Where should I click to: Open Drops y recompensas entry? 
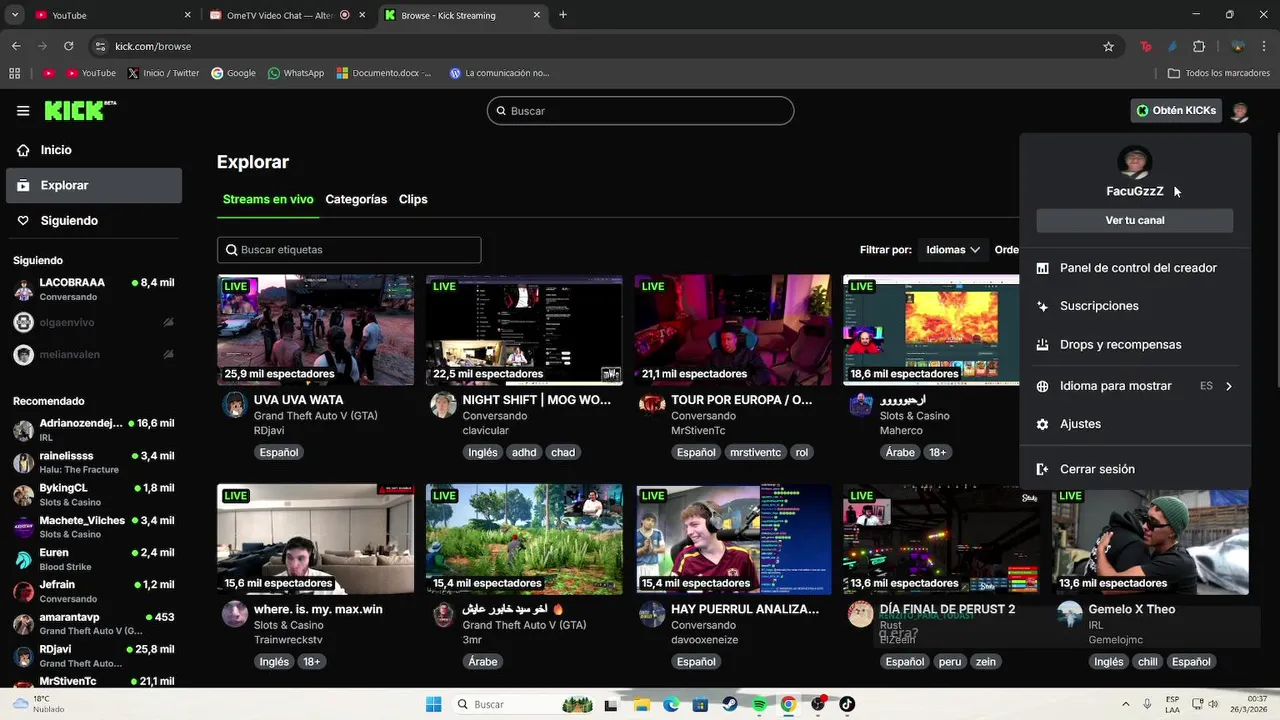click(1135, 345)
